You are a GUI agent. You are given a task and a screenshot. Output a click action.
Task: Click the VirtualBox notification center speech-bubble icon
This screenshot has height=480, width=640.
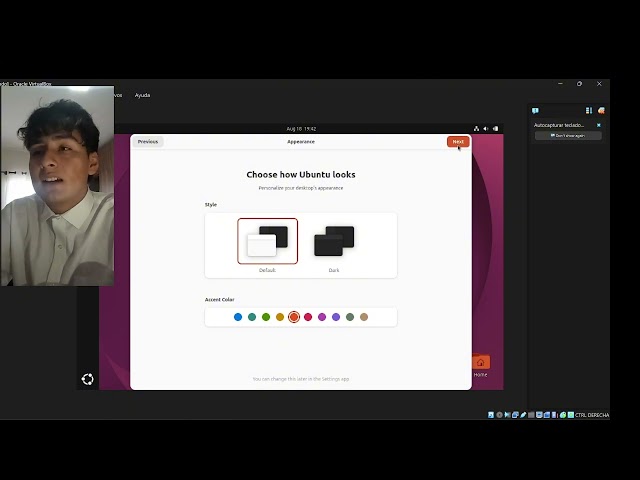(535, 111)
